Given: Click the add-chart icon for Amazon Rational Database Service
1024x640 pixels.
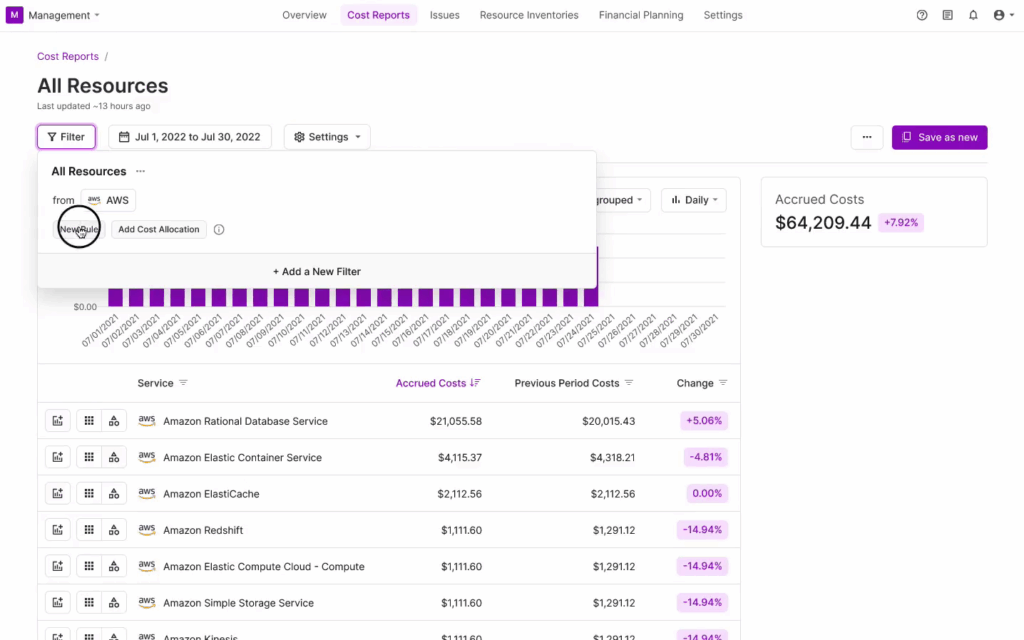Looking at the screenshot, I should 57,421.
